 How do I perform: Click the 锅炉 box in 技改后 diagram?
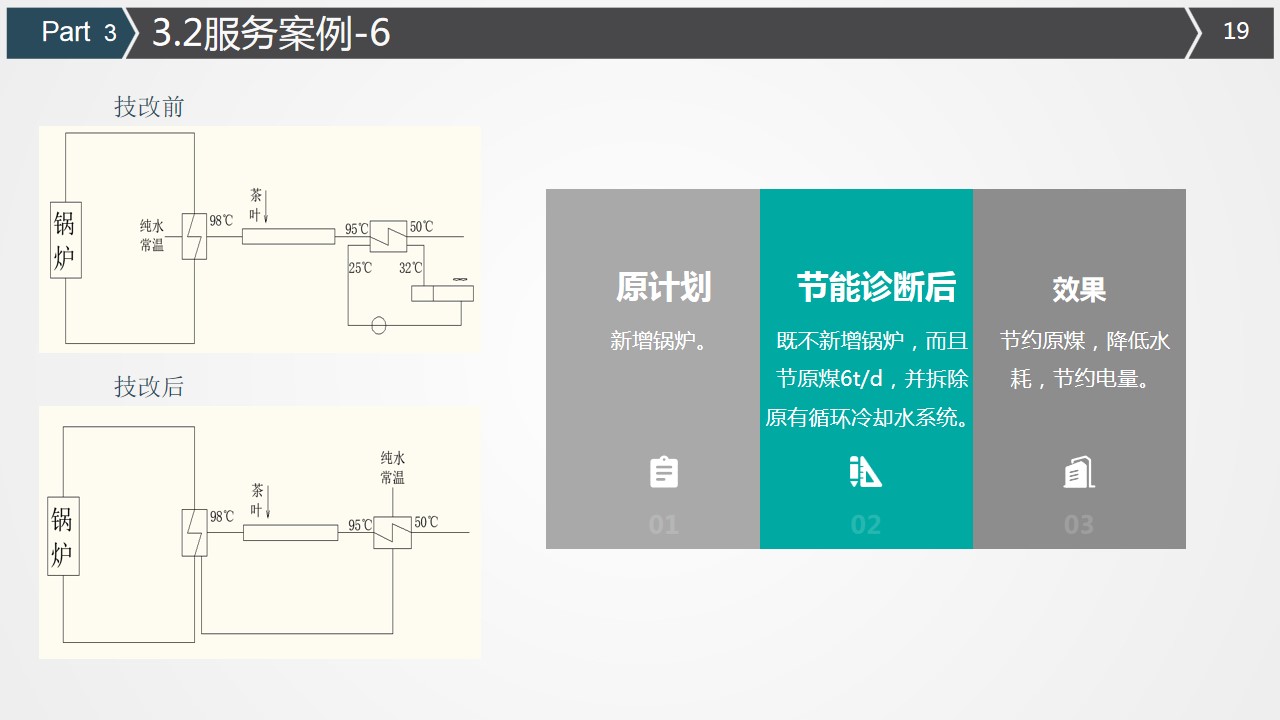[63, 537]
